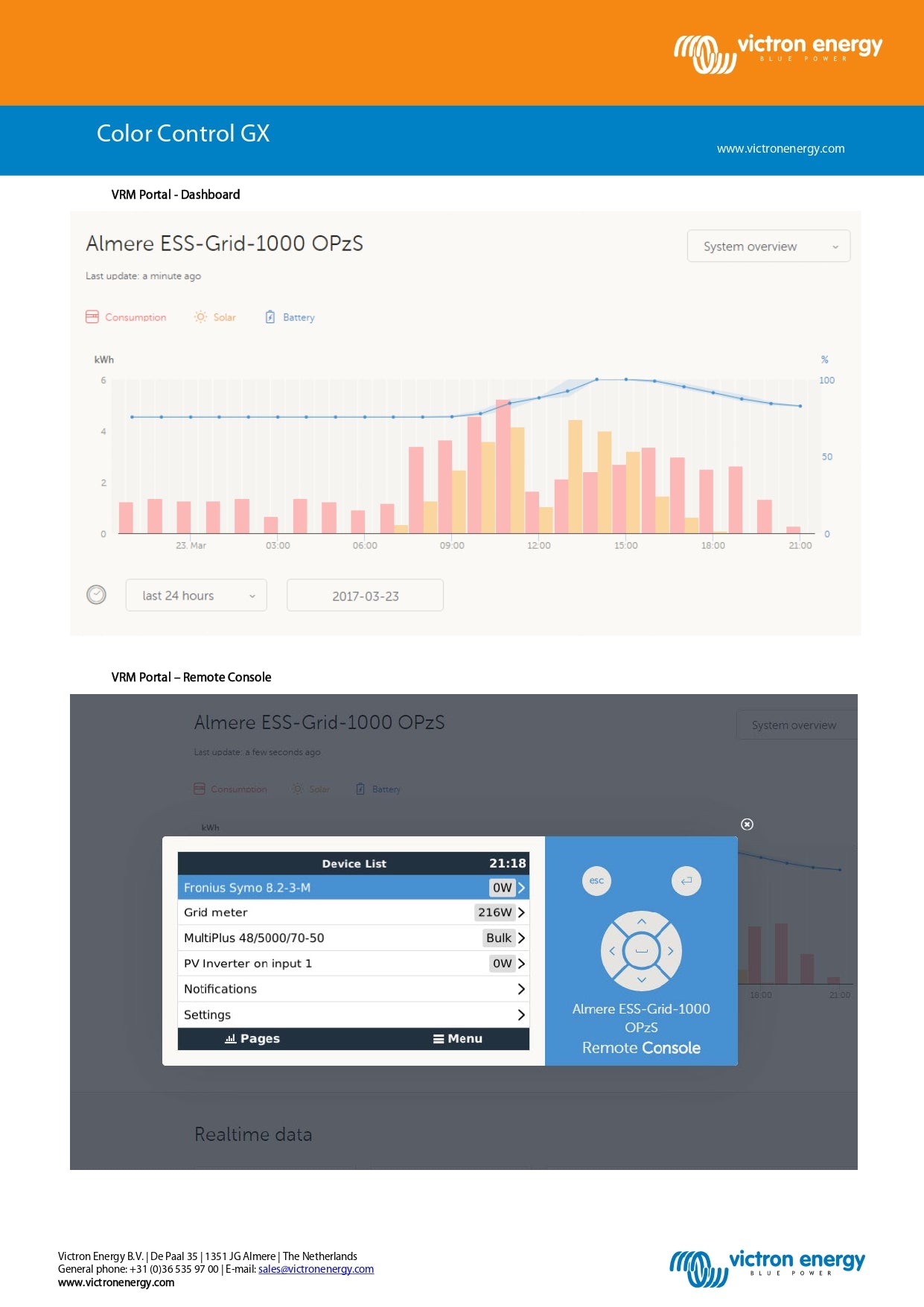924x1307 pixels.
Task: Click the right arrow on console navigation pad
Action: coord(670,951)
